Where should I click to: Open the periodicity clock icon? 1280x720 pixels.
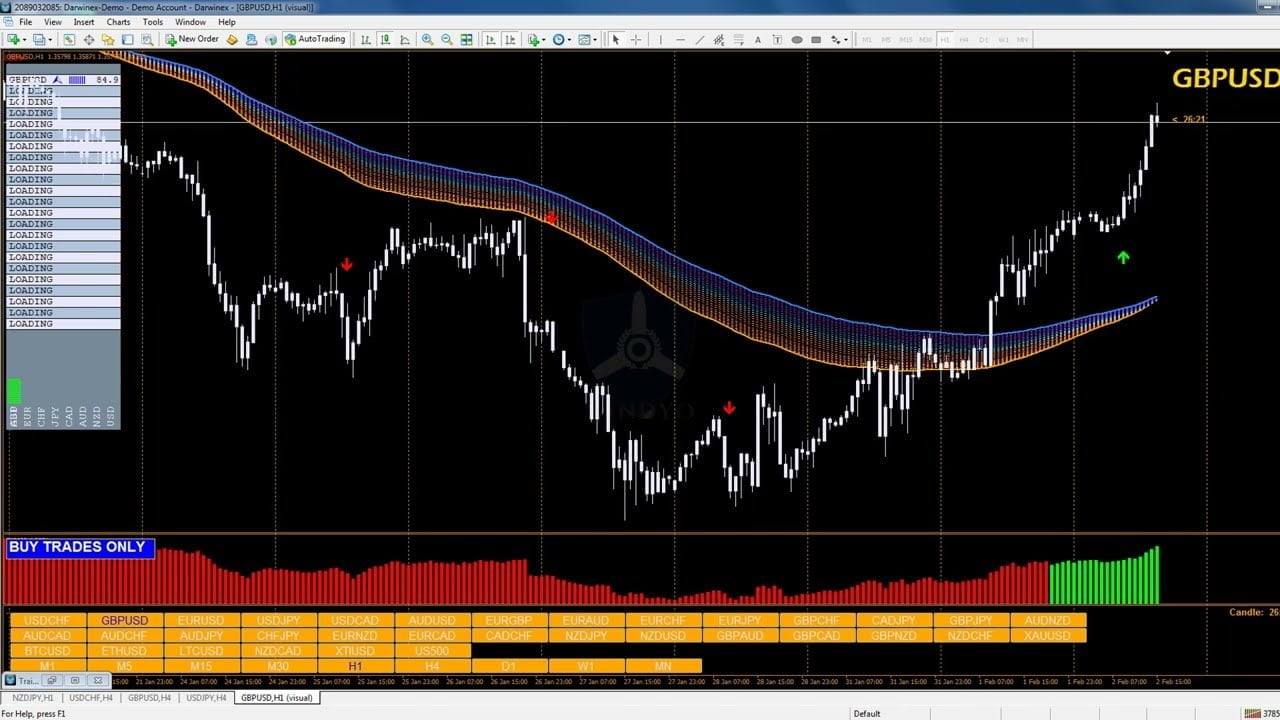click(559, 39)
